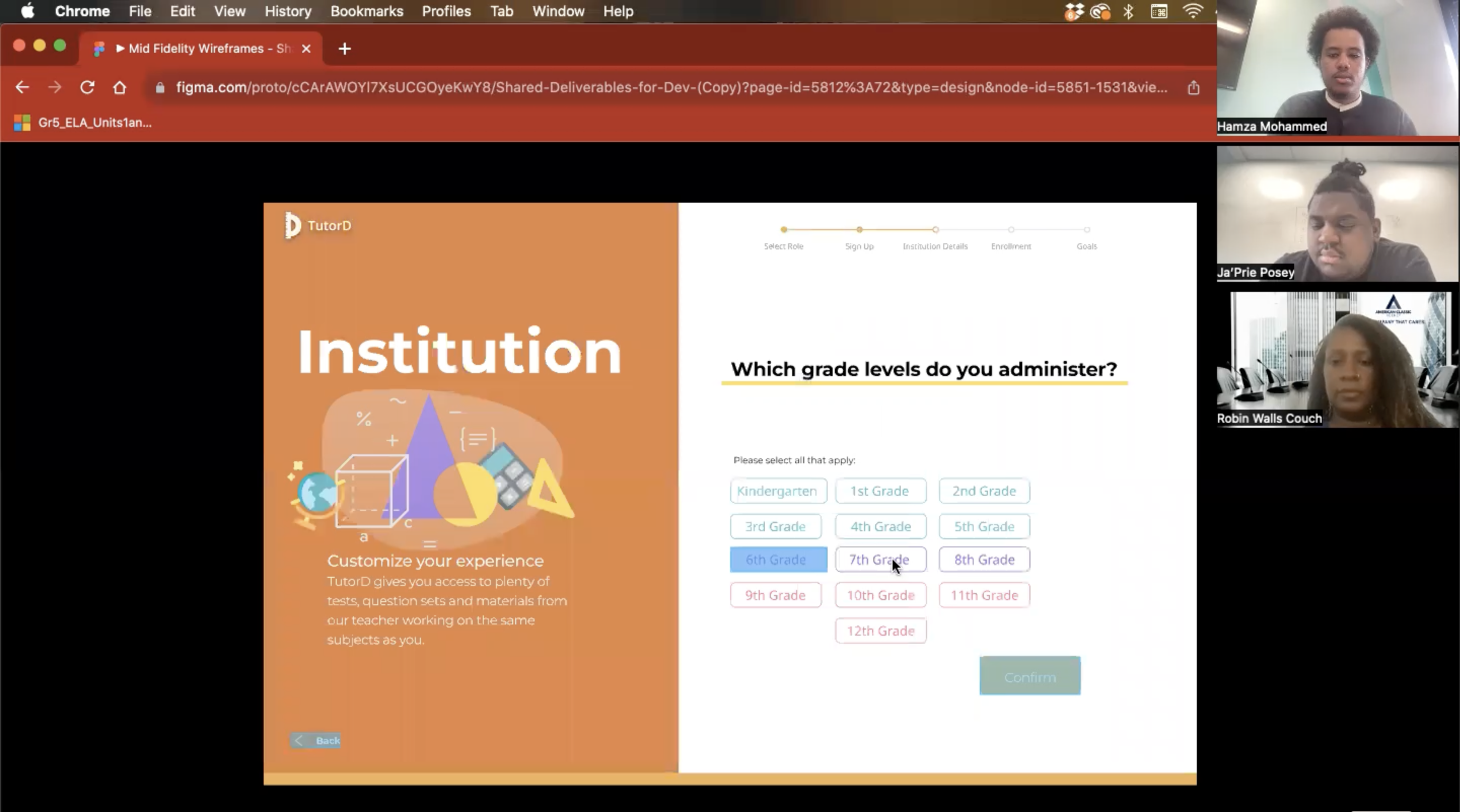Reload the current Figma page
Viewport: 1460px width, 812px height.
[x=87, y=87]
